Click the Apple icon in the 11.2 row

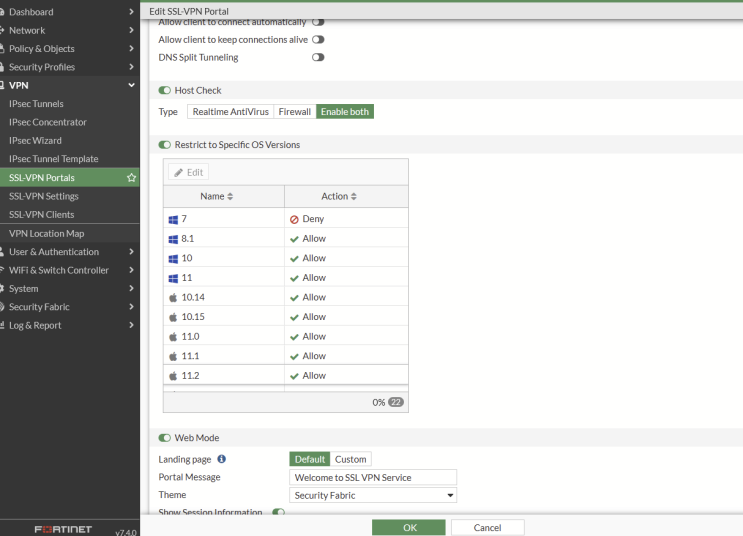click(x=173, y=376)
